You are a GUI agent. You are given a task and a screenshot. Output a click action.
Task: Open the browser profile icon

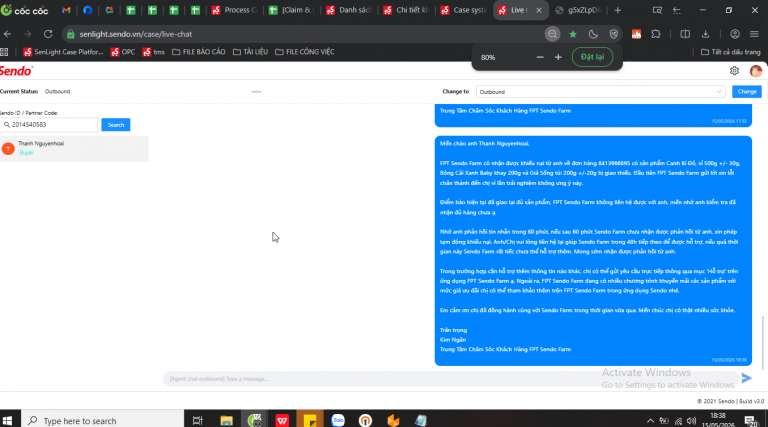pyautogui.click(x=735, y=34)
